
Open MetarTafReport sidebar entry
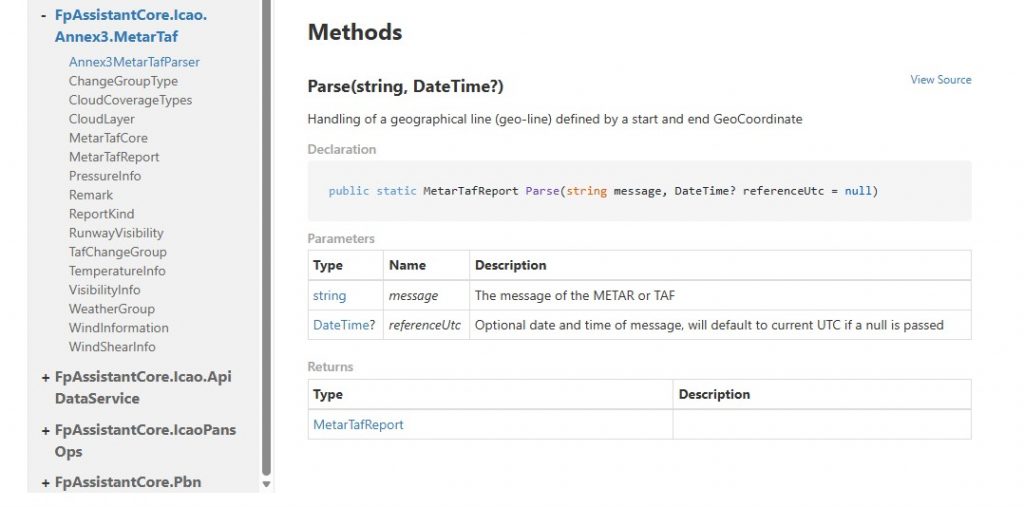pos(114,157)
